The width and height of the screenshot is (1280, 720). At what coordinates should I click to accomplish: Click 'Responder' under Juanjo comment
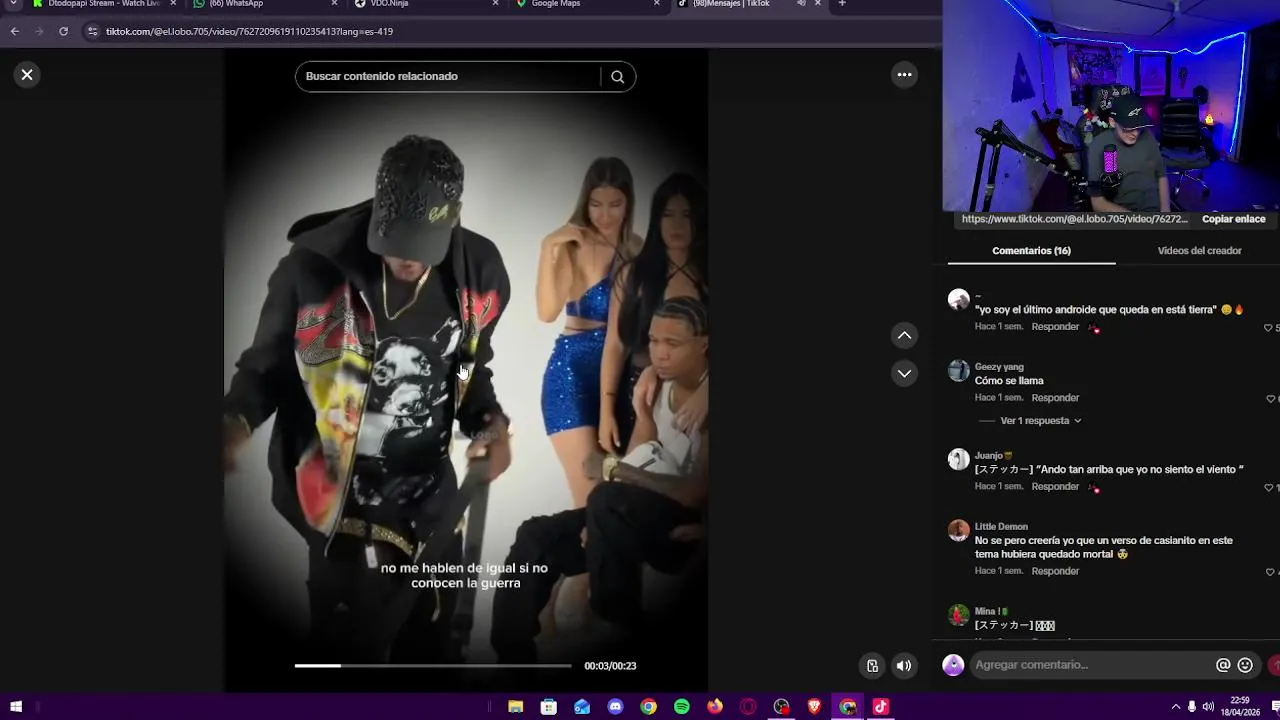pyautogui.click(x=1055, y=487)
